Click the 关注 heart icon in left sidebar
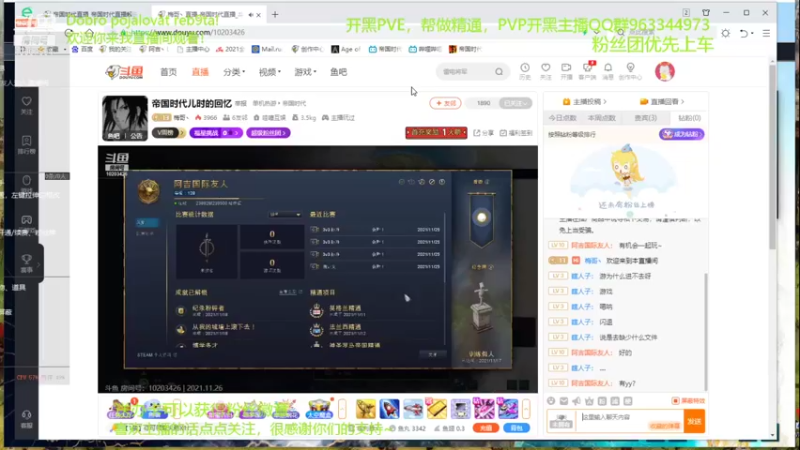 (x=27, y=105)
